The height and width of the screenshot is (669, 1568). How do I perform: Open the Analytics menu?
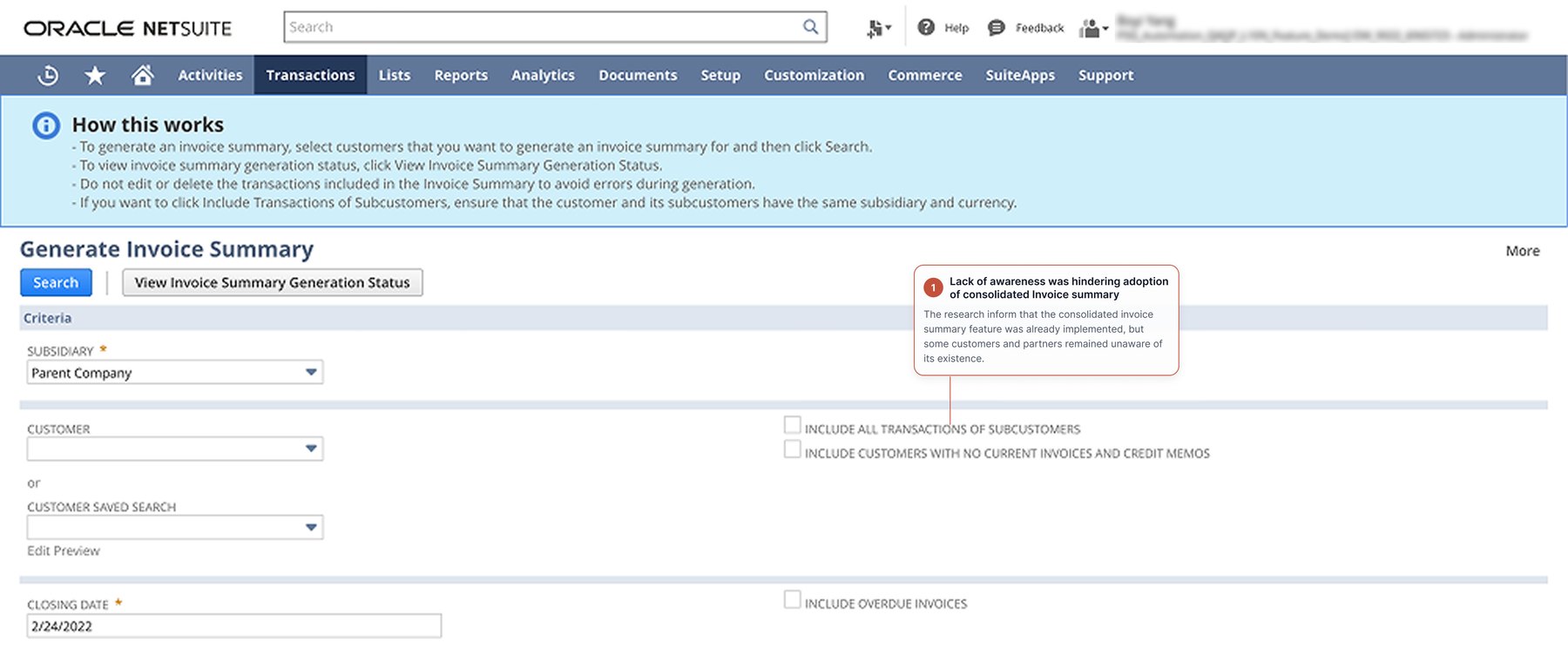[543, 76]
